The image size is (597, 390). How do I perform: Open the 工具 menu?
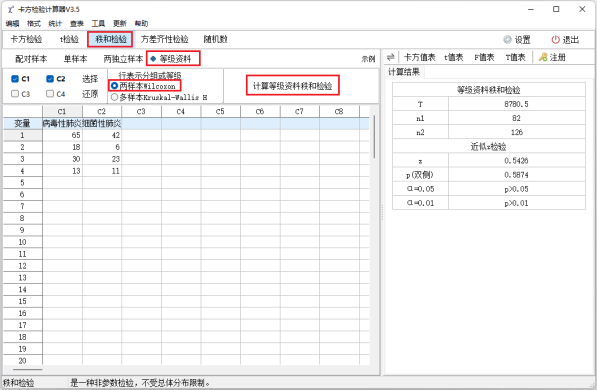coord(98,24)
